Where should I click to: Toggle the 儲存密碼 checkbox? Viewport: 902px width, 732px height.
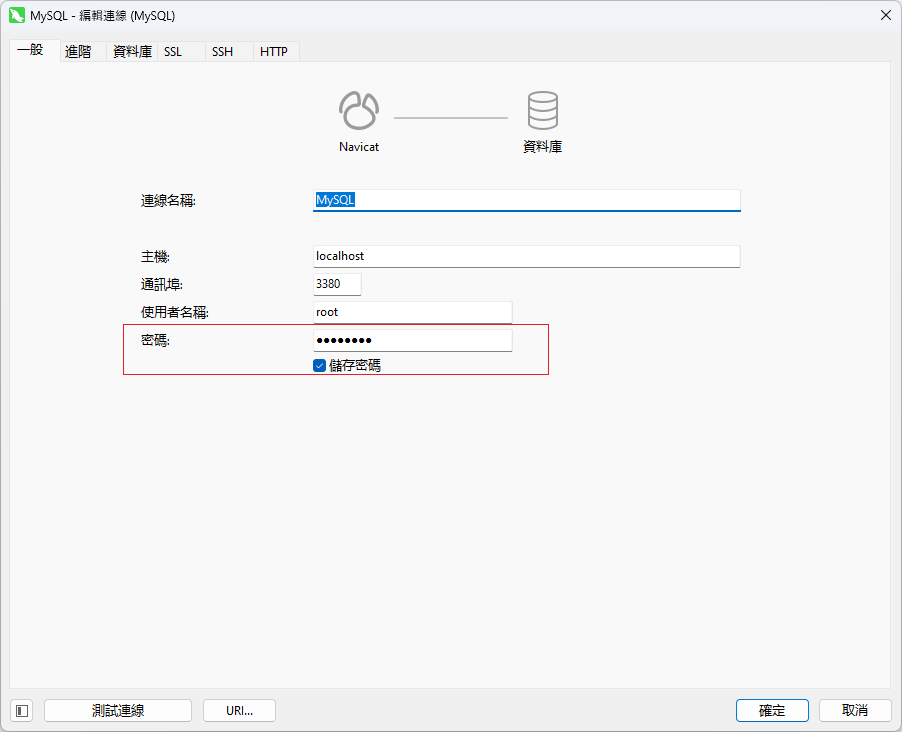pos(320,366)
